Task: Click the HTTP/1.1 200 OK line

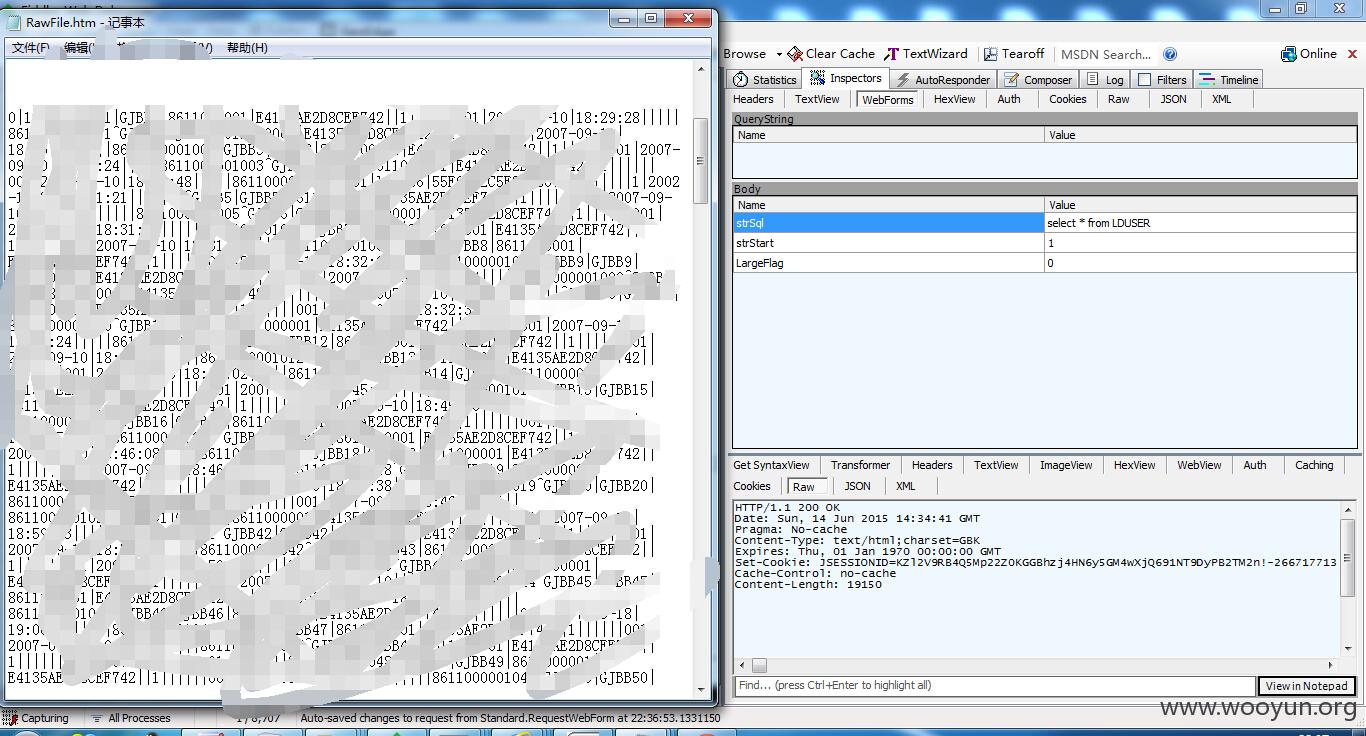Action: click(787, 508)
